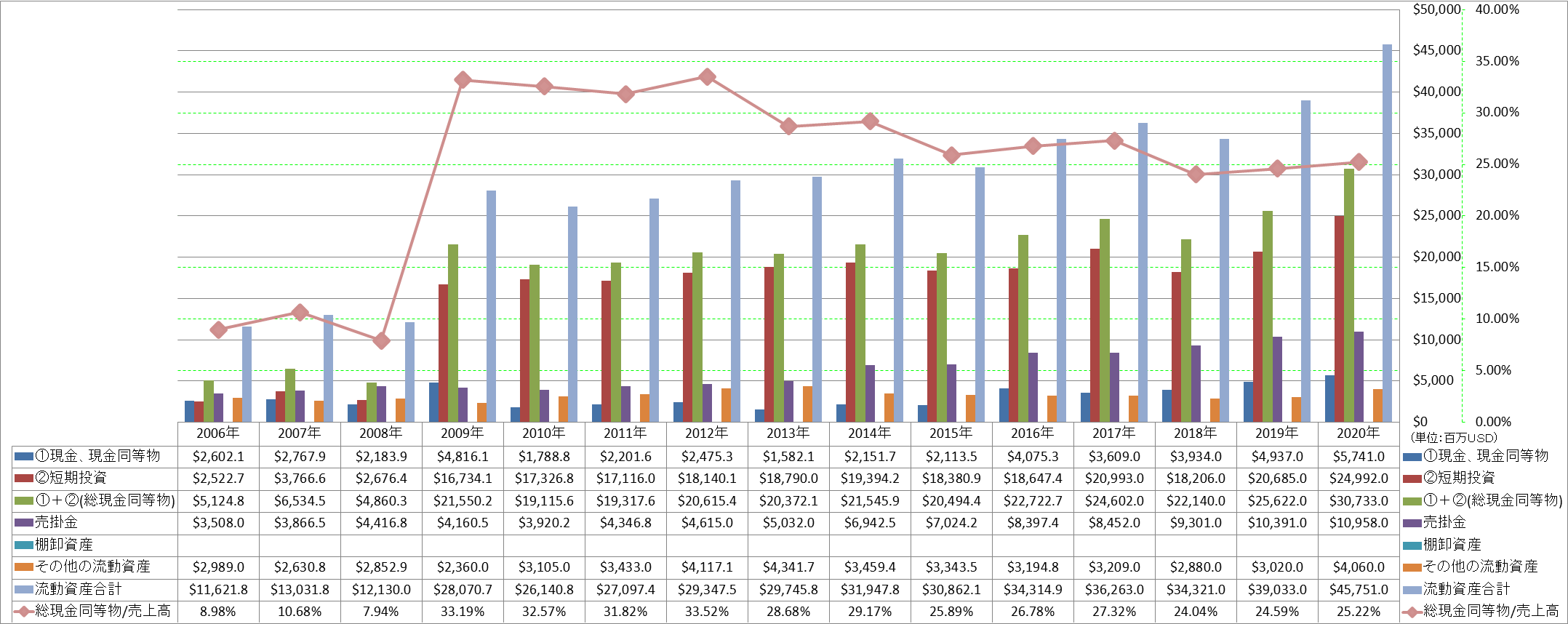Click the cell value 7.94%
This screenshot has height=624, width=1568.
(381, 612)
